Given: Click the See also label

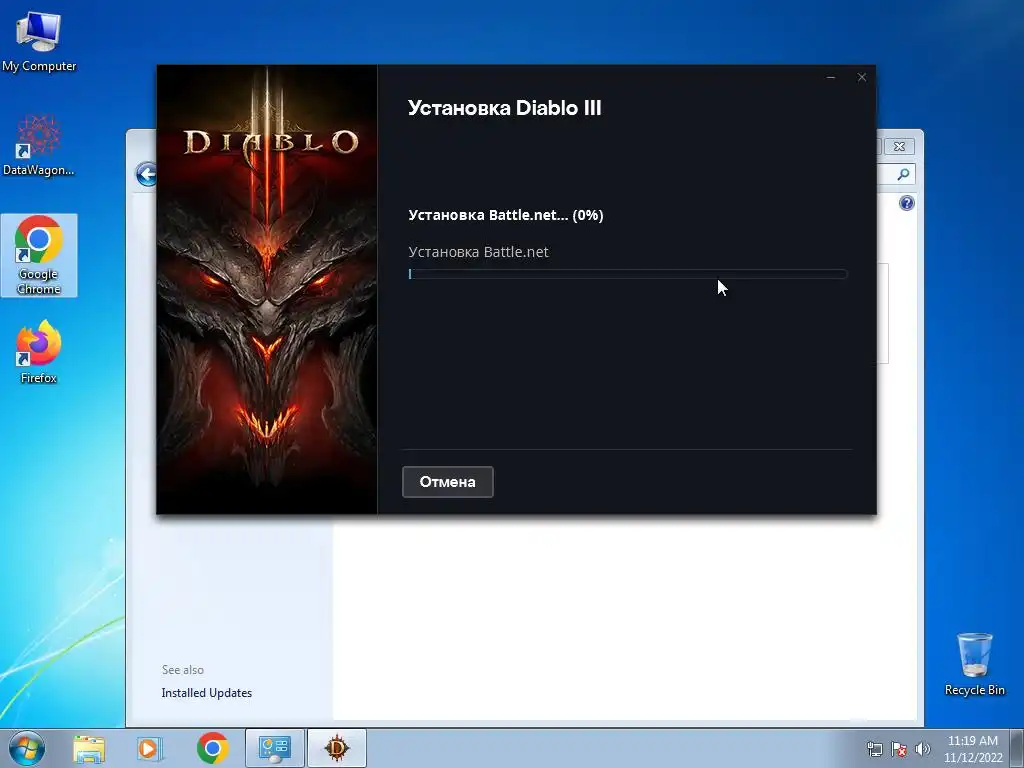Looking at the screenshot, I should tap(183, 670).
